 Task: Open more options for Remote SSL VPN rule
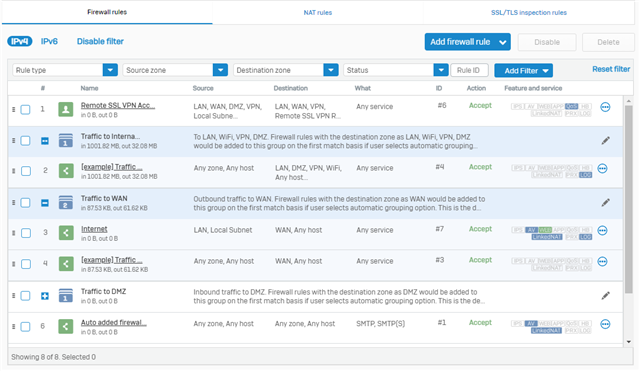click(605, 107)
